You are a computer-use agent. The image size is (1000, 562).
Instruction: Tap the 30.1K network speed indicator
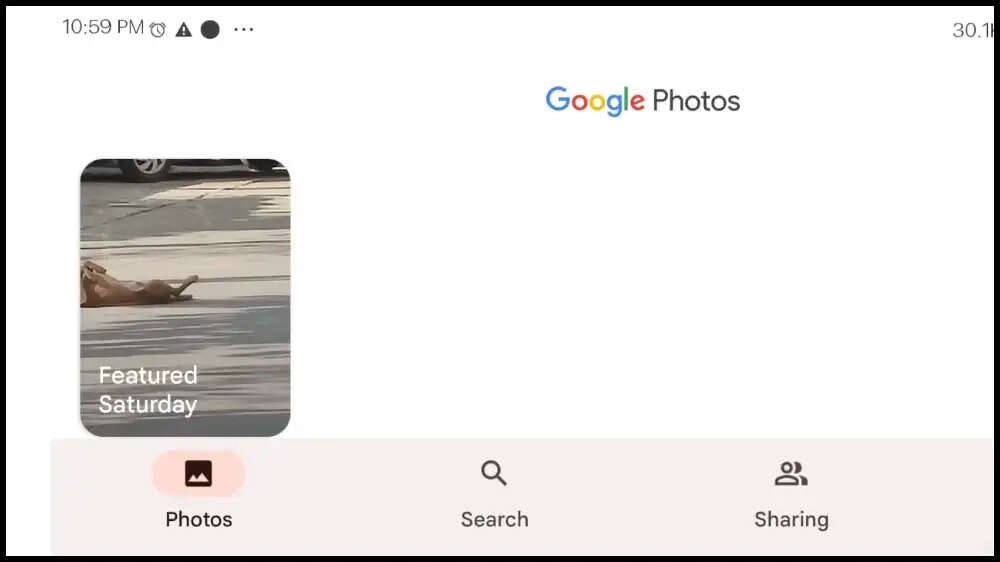click(x=973, y=30)
